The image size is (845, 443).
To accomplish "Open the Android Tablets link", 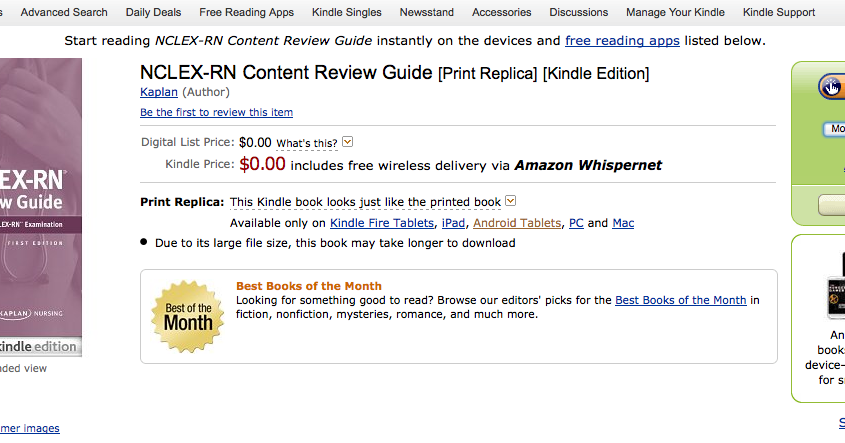I will point(517,223).
